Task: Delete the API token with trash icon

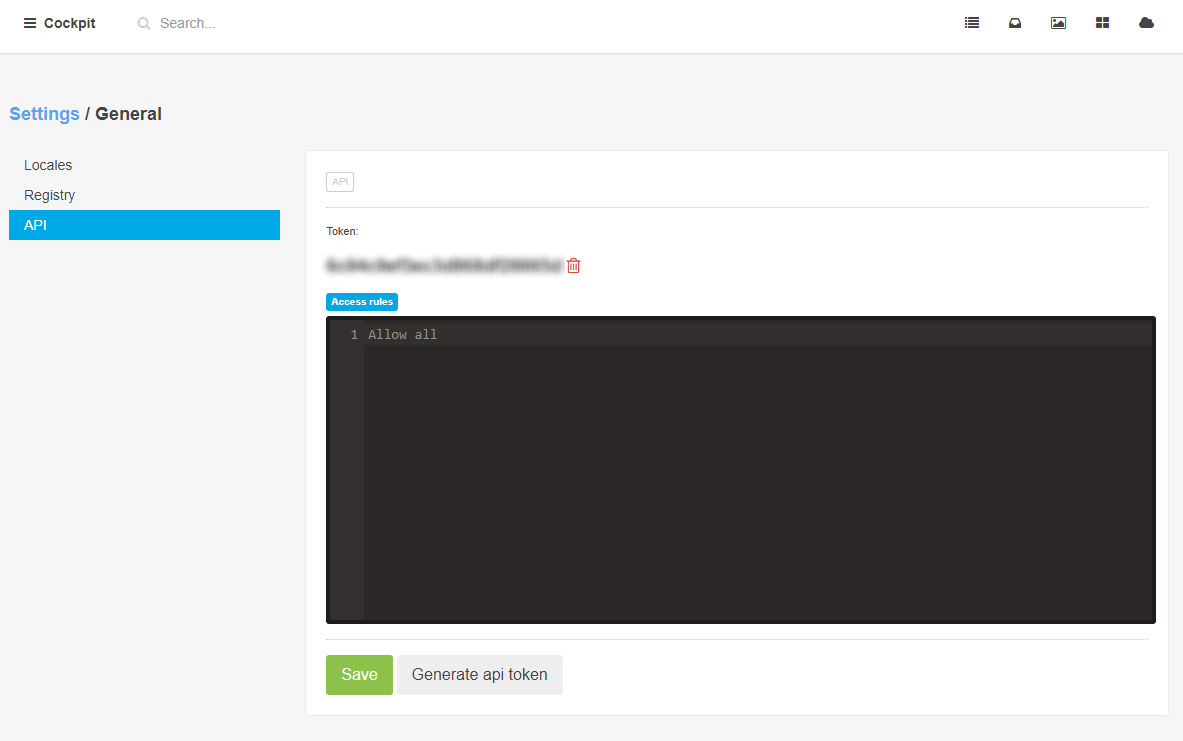Action: click(x=573, y=266)
